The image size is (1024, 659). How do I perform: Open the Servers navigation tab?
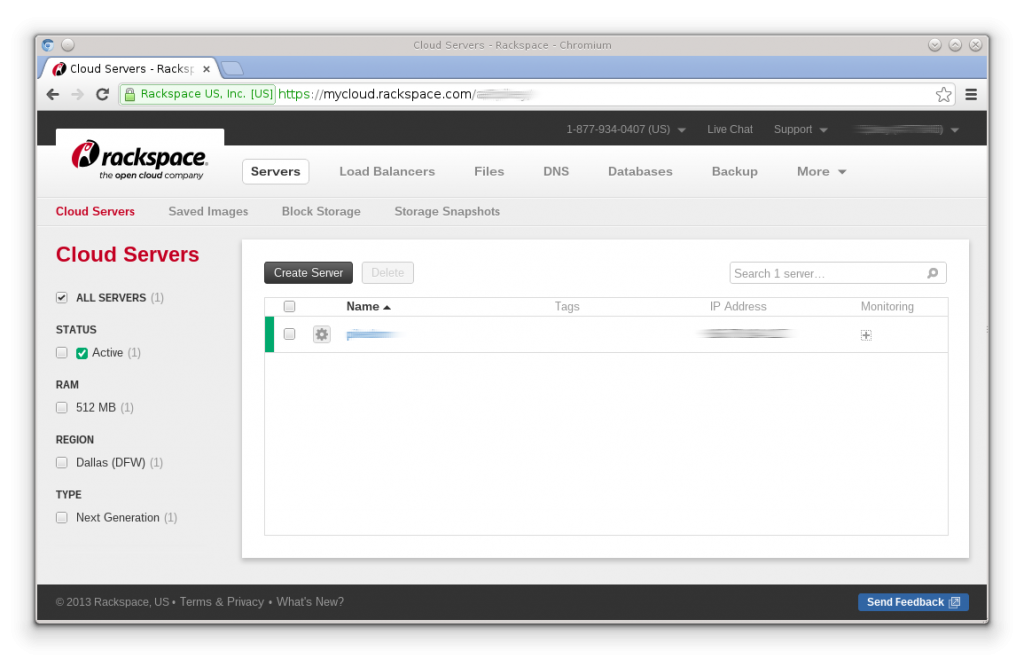[276, 171]
